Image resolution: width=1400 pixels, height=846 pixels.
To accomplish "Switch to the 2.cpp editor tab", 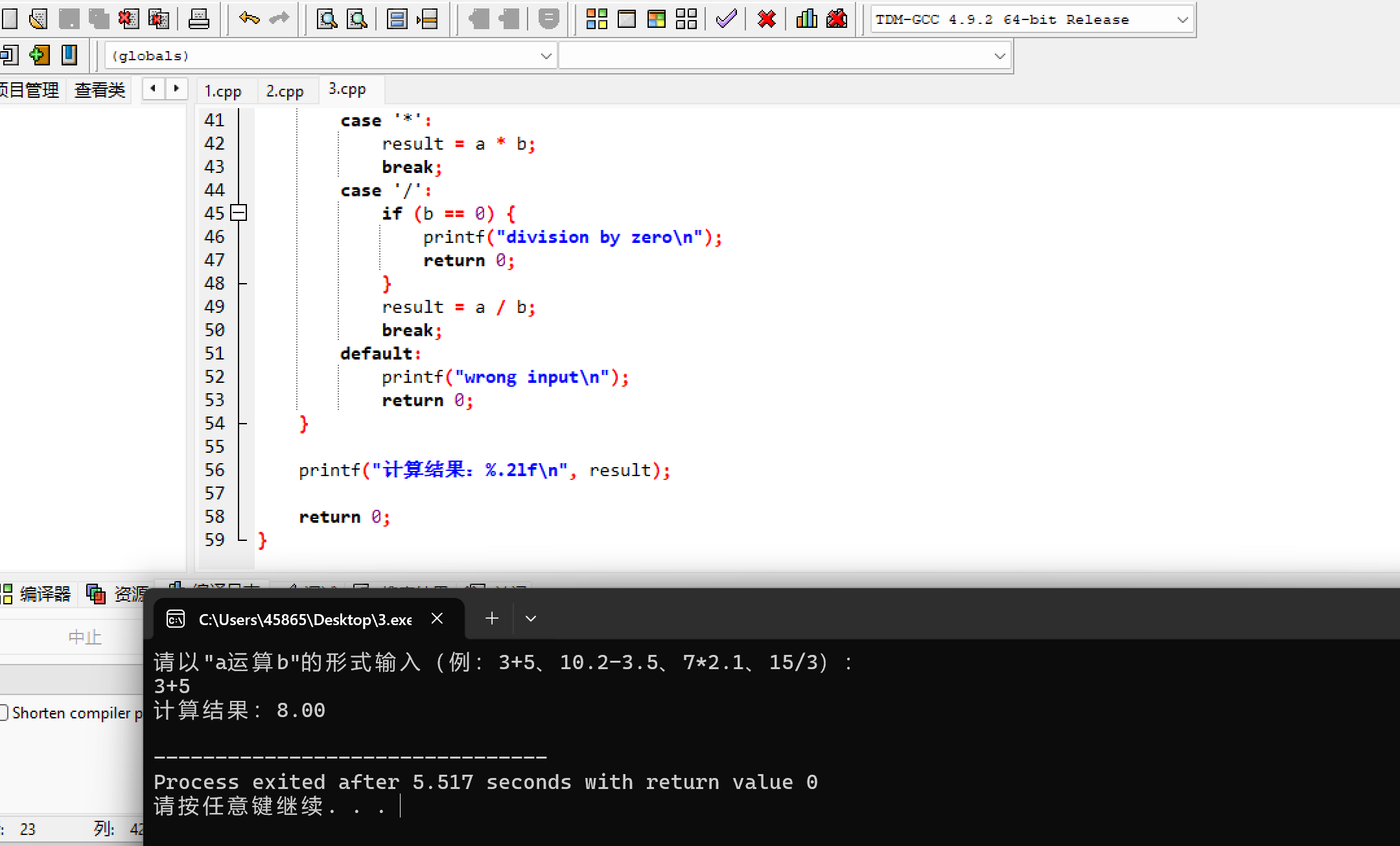I will point(285,91).
